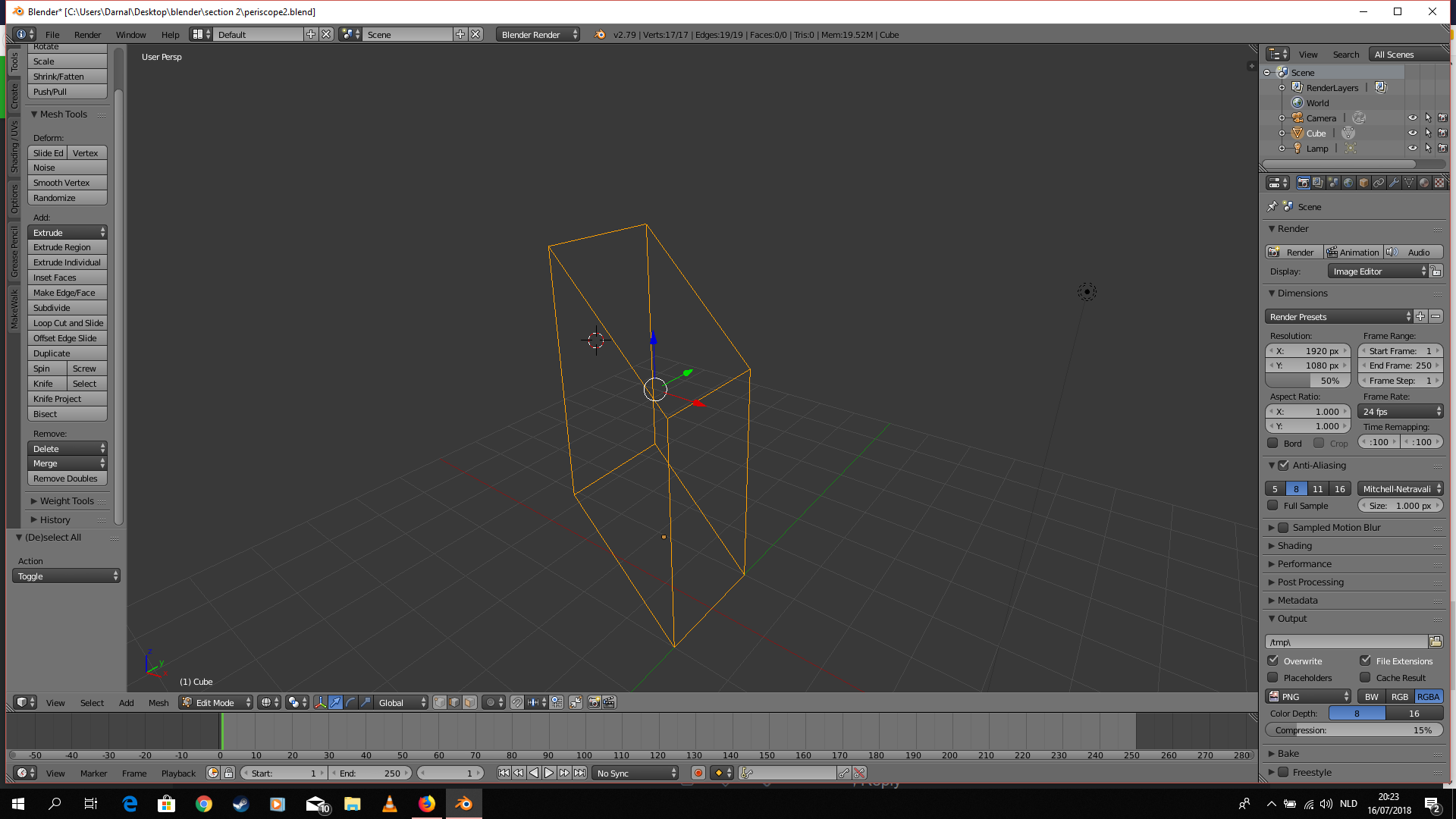Open the Constraints properties tab (chain icon)
1456x819 pixels.
(x=1379, y=183)
